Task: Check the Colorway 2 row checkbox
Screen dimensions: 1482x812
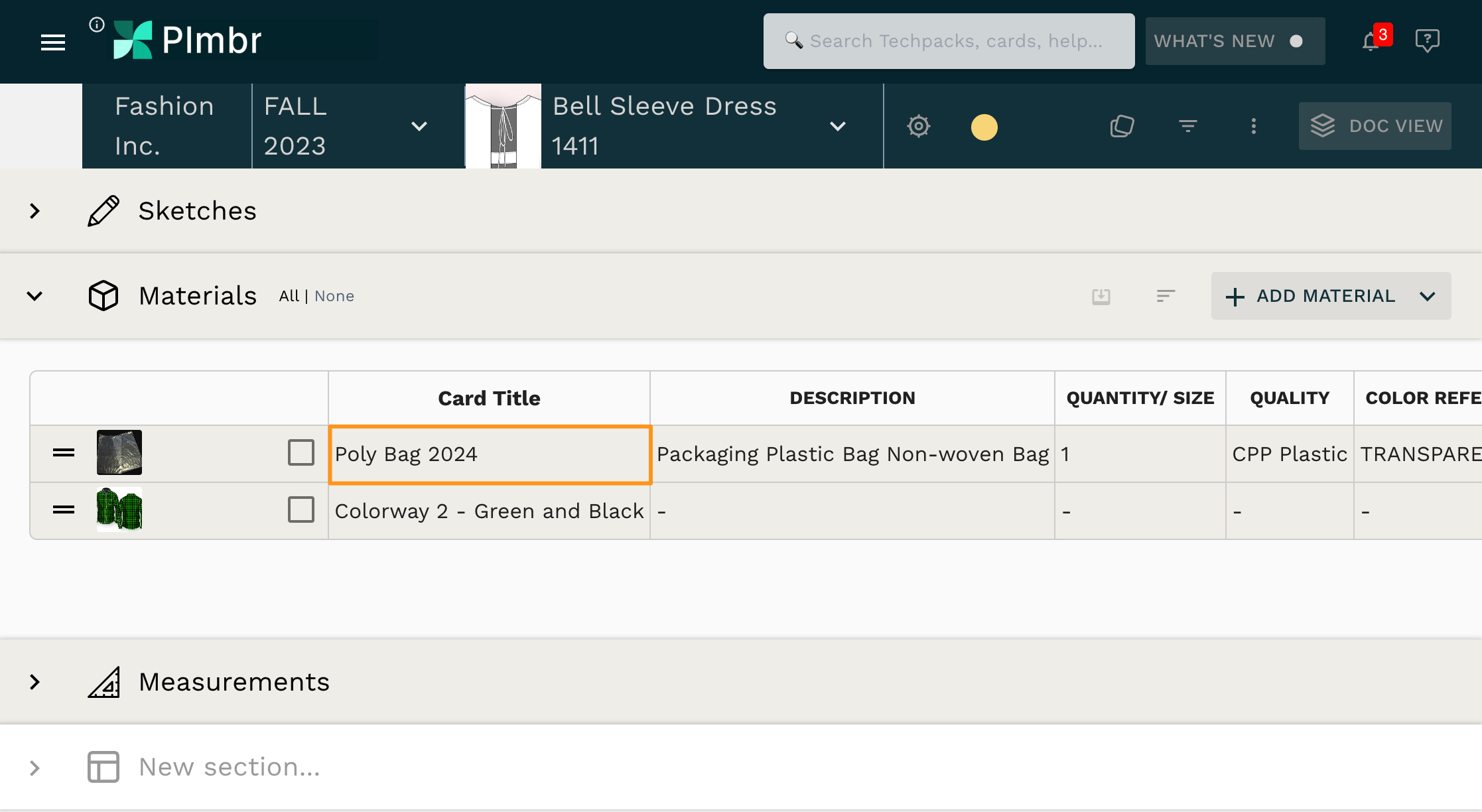Action: click(301, 510)
